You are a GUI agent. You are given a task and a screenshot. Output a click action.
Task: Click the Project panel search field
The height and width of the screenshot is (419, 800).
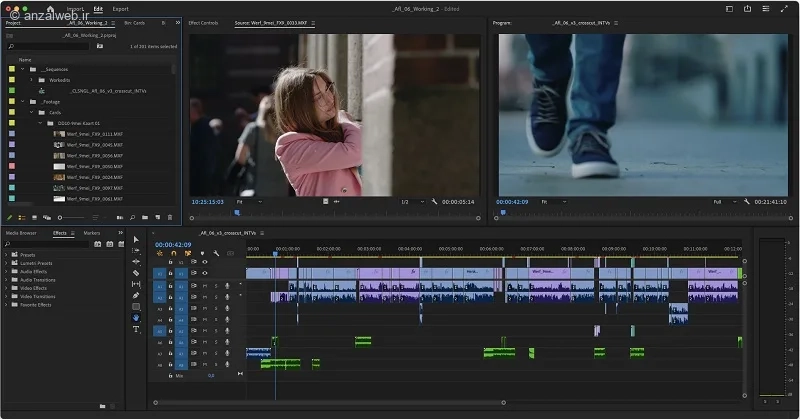click(x=48, y=46)
